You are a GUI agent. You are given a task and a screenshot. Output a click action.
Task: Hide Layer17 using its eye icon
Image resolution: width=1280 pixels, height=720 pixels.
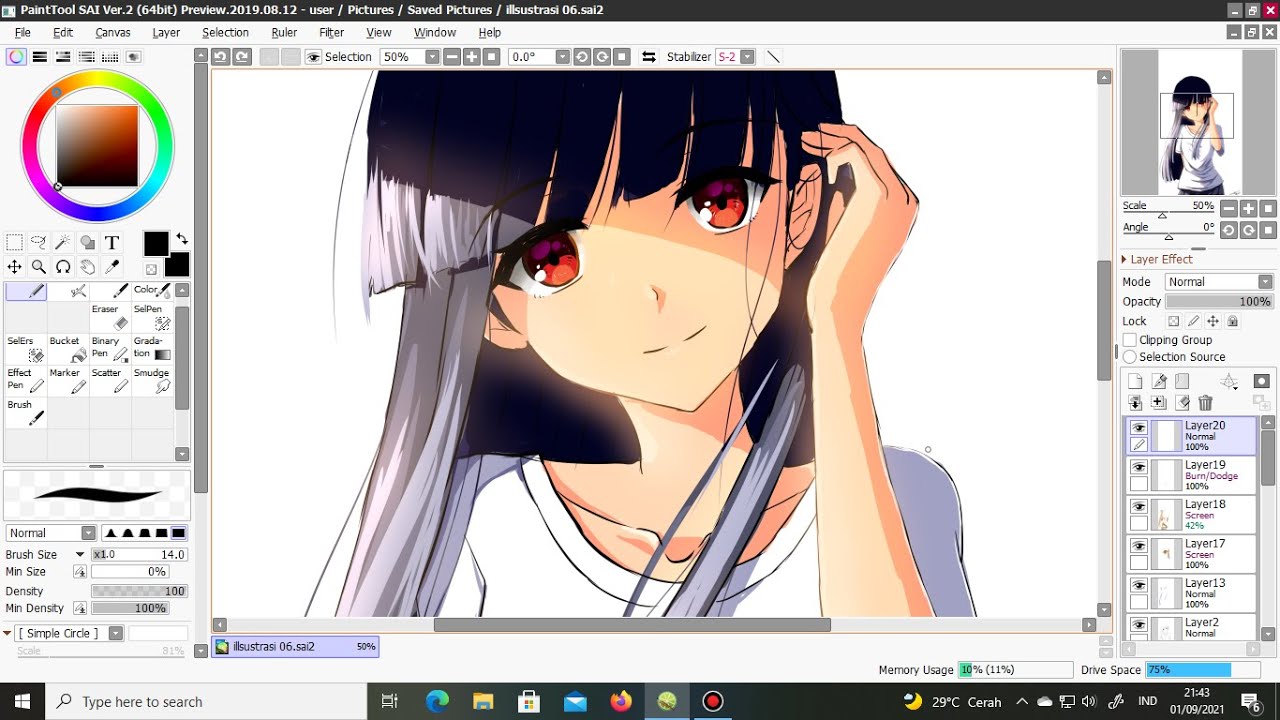1139,546
